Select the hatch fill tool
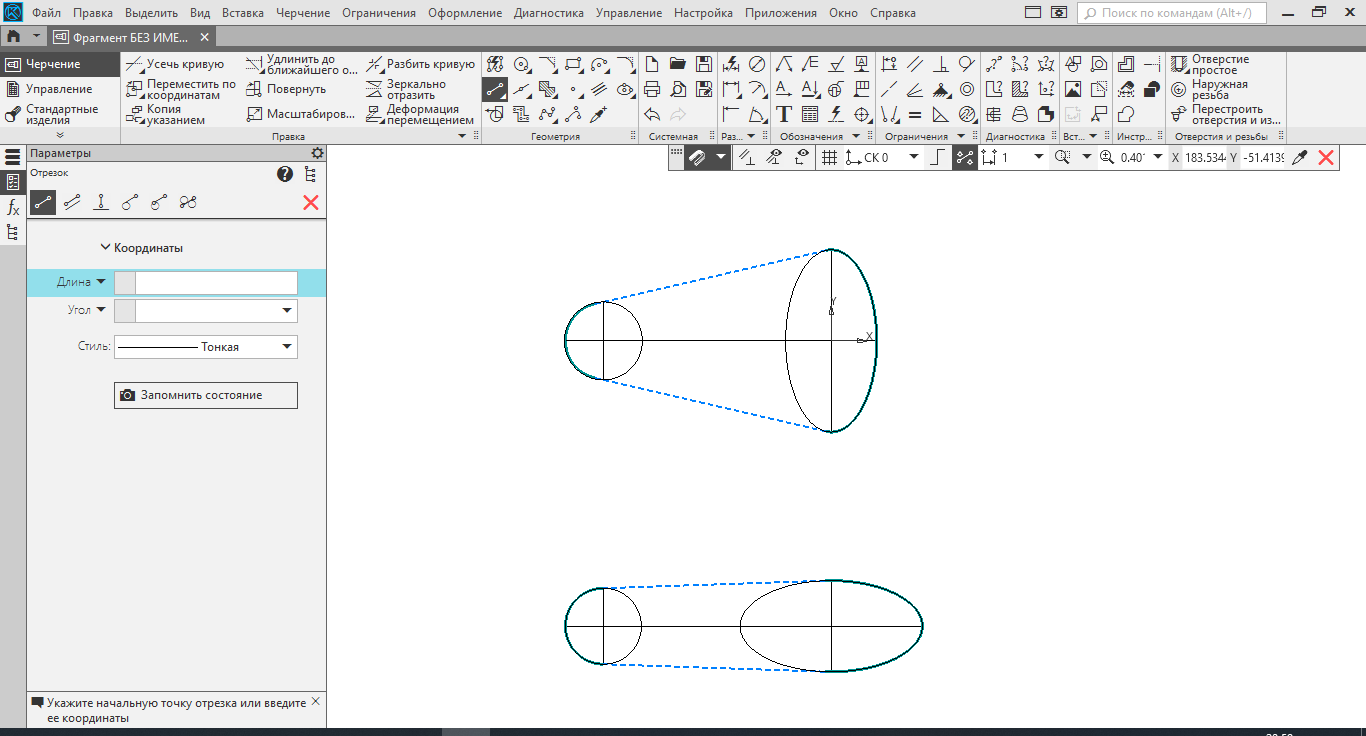 point(548,89)
